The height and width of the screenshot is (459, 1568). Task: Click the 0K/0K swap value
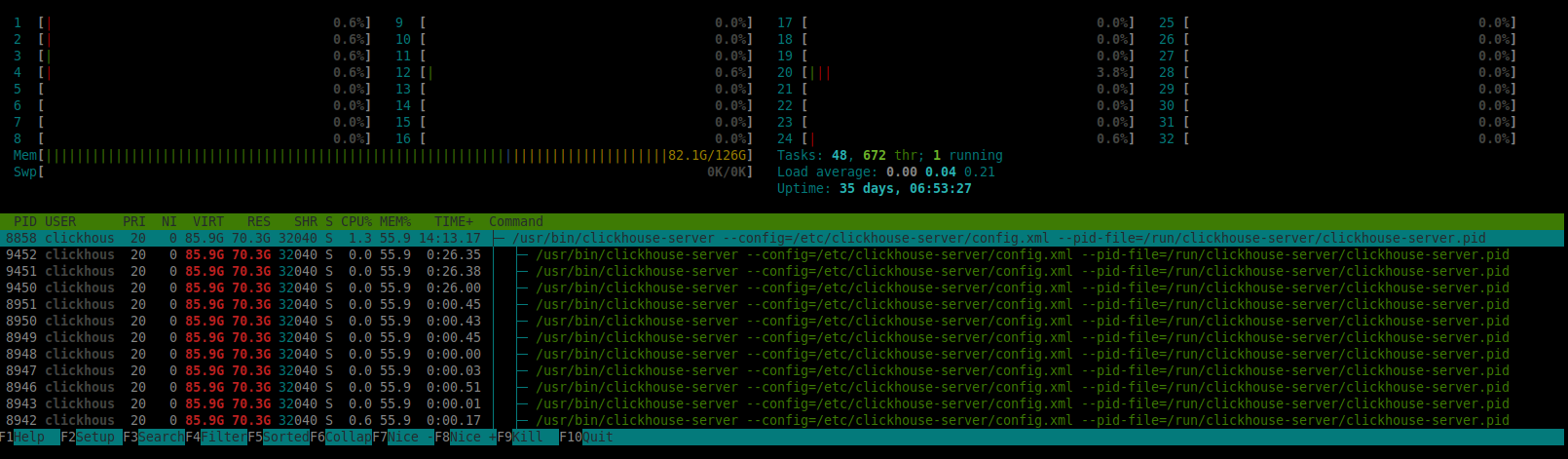click(727, 172)
